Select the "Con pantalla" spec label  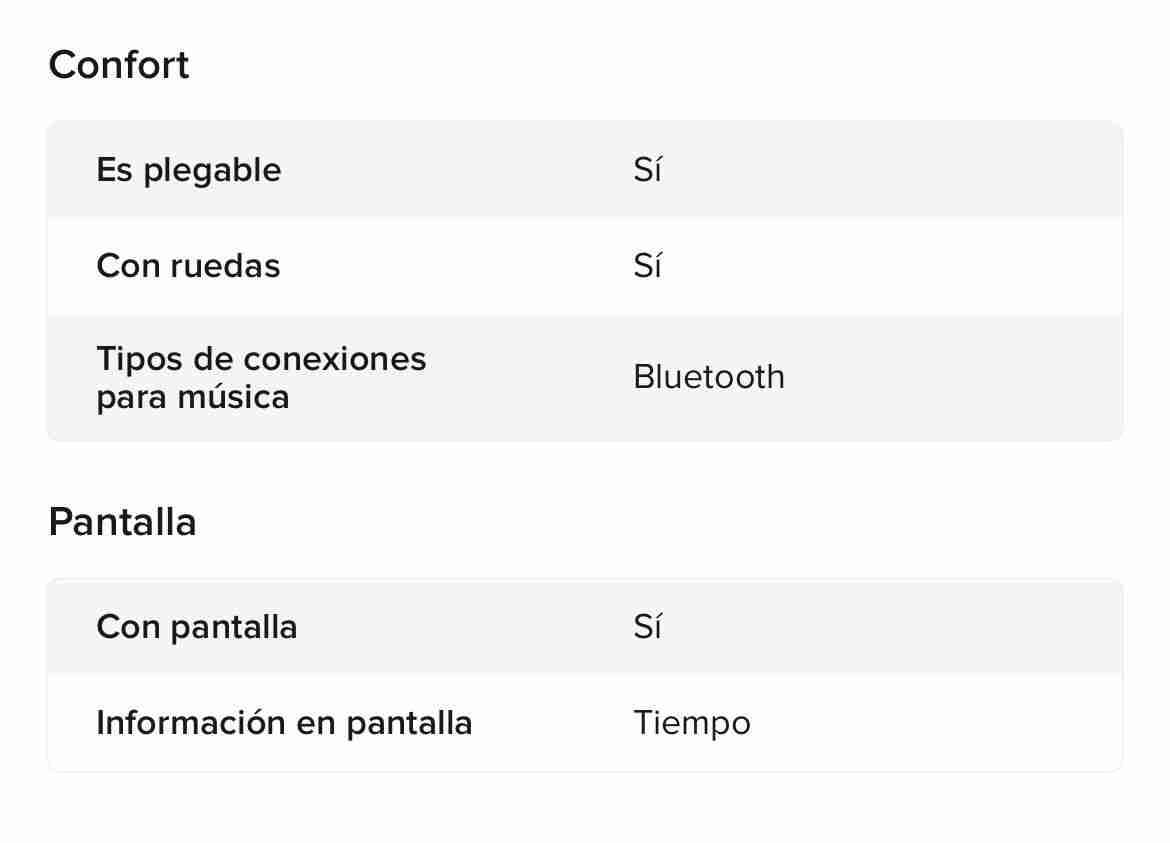(196, 627)
